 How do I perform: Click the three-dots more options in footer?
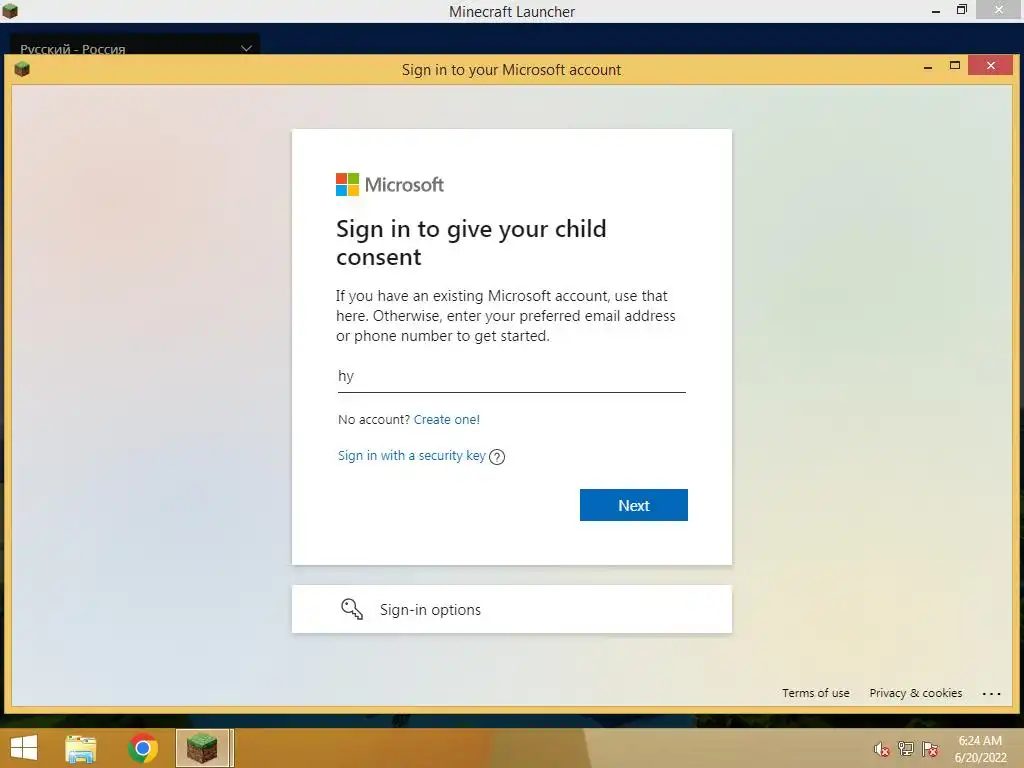[x=991, y=694]
